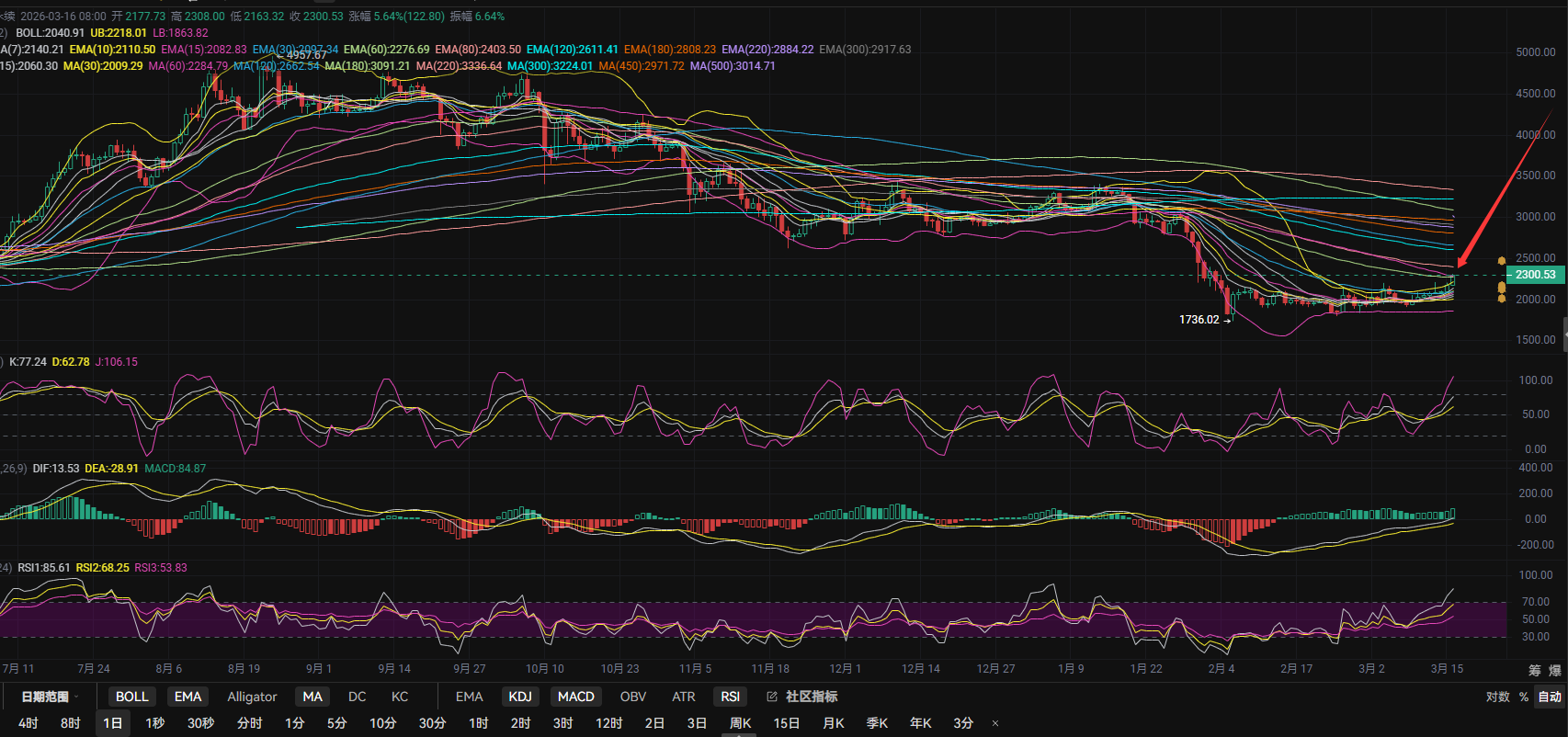The width and height of the screenshot is (1568, 737).
Task: Expand the 日期范围 date range dropdown
Action: coord(50,697)
